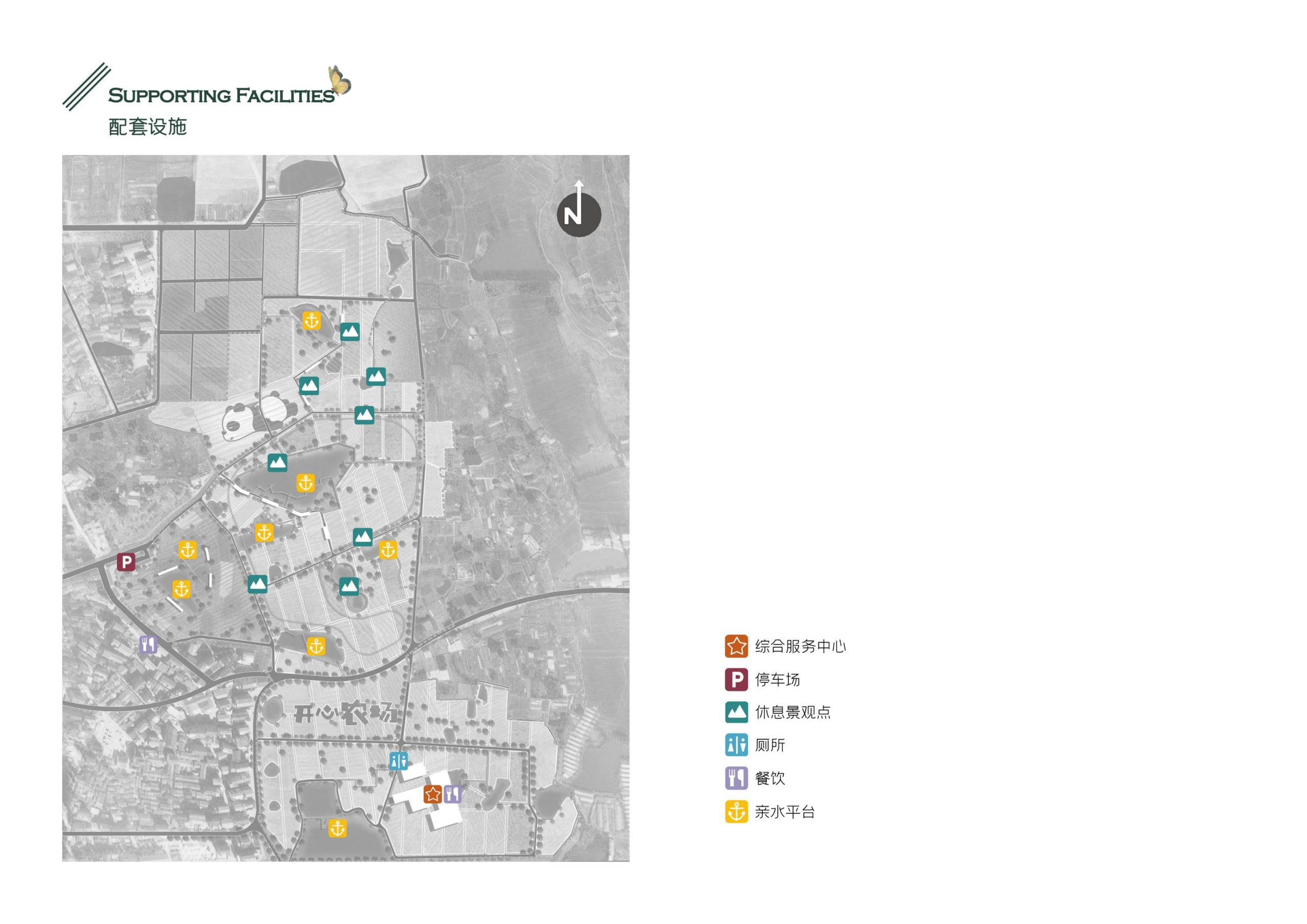1307x924 pixels.
Task: Click mountain viewpoint icon beside the panda
Action: tap(308, 386)
